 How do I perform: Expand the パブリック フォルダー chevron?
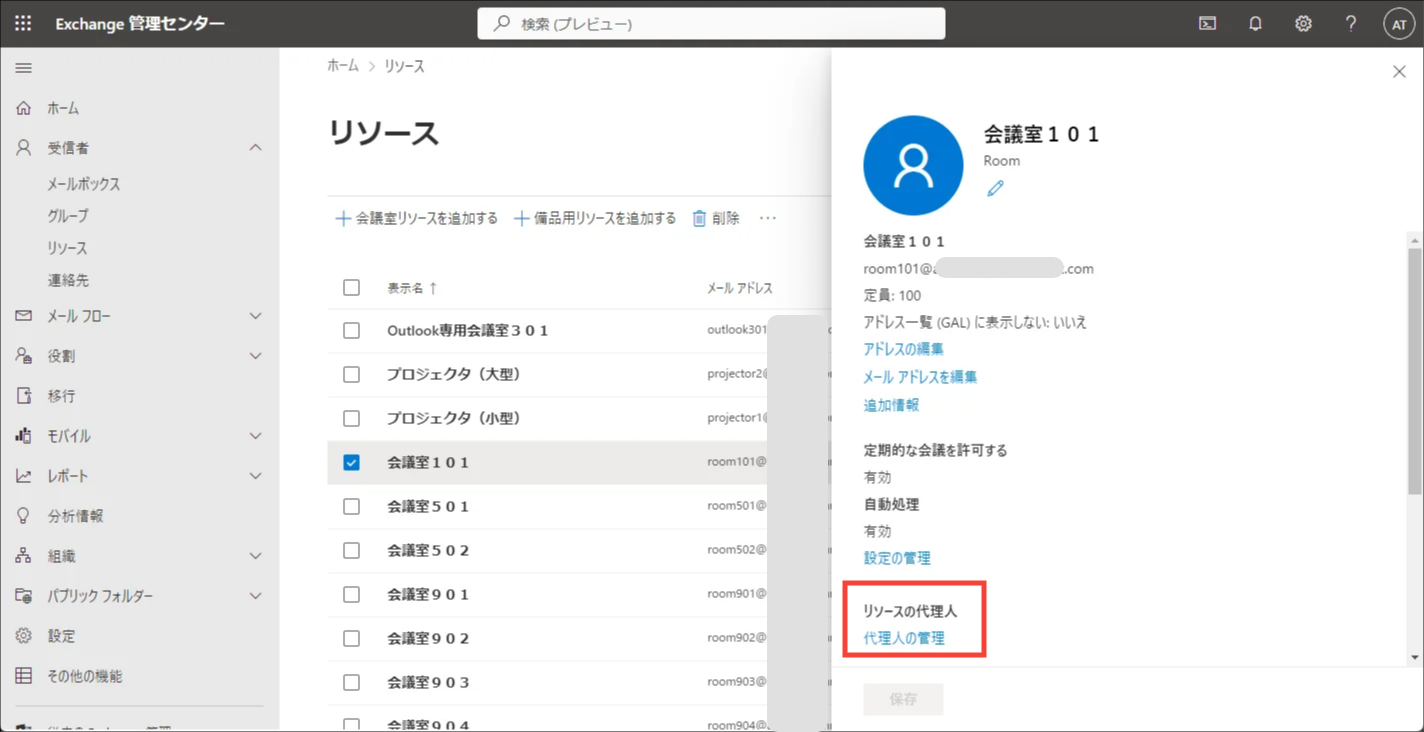pos(255,596)
